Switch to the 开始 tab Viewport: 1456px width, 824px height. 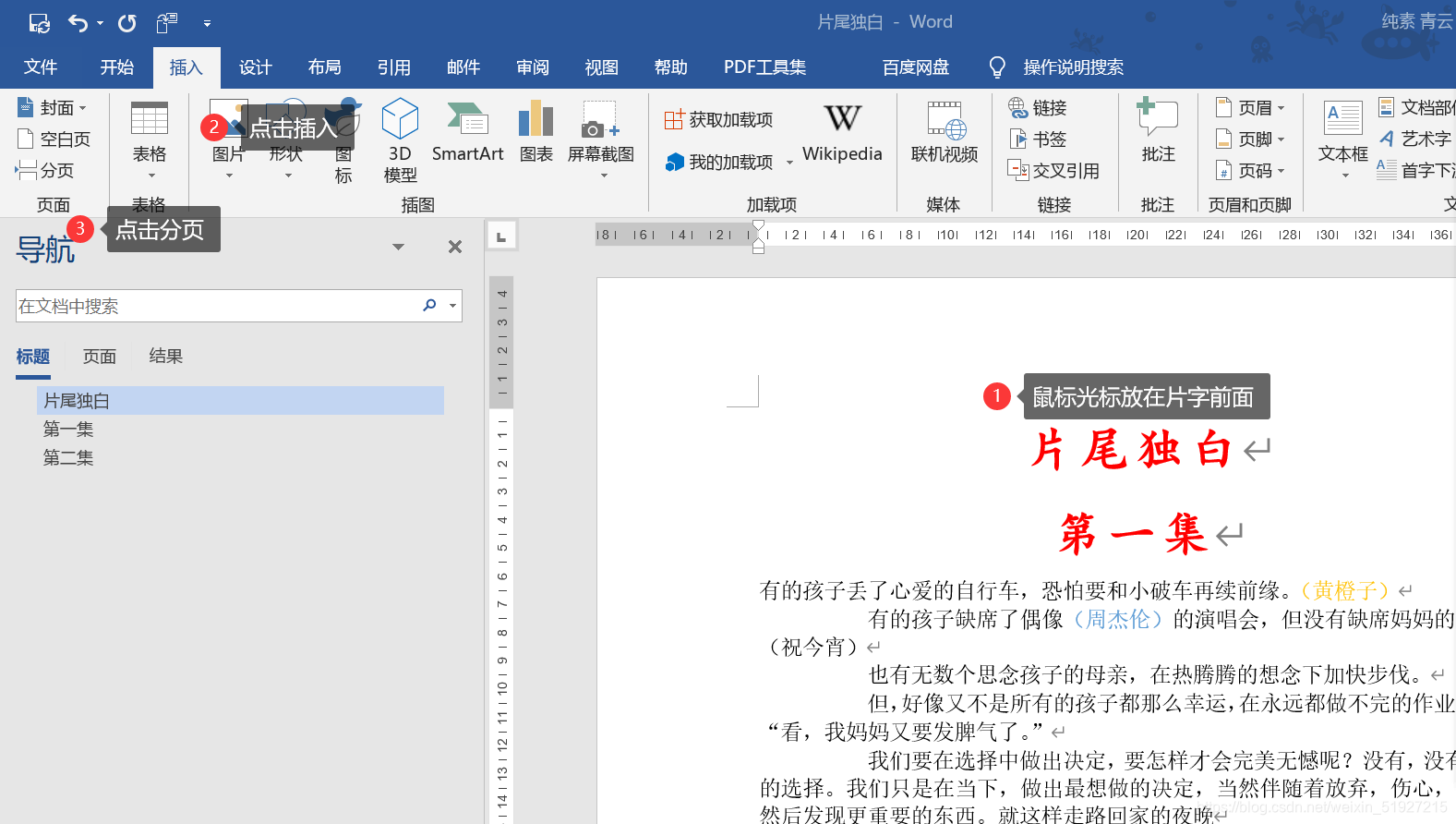[x=117, y=67]
